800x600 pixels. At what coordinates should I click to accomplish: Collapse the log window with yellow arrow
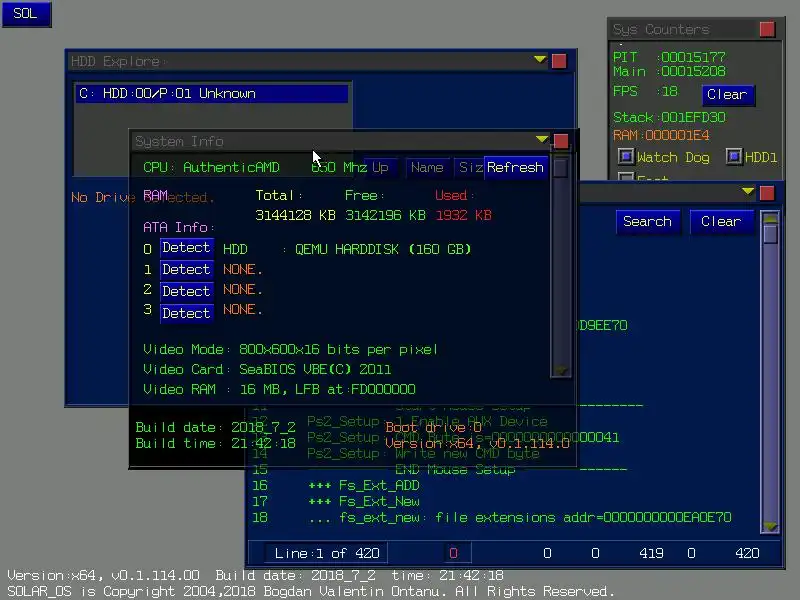(747, 192)
